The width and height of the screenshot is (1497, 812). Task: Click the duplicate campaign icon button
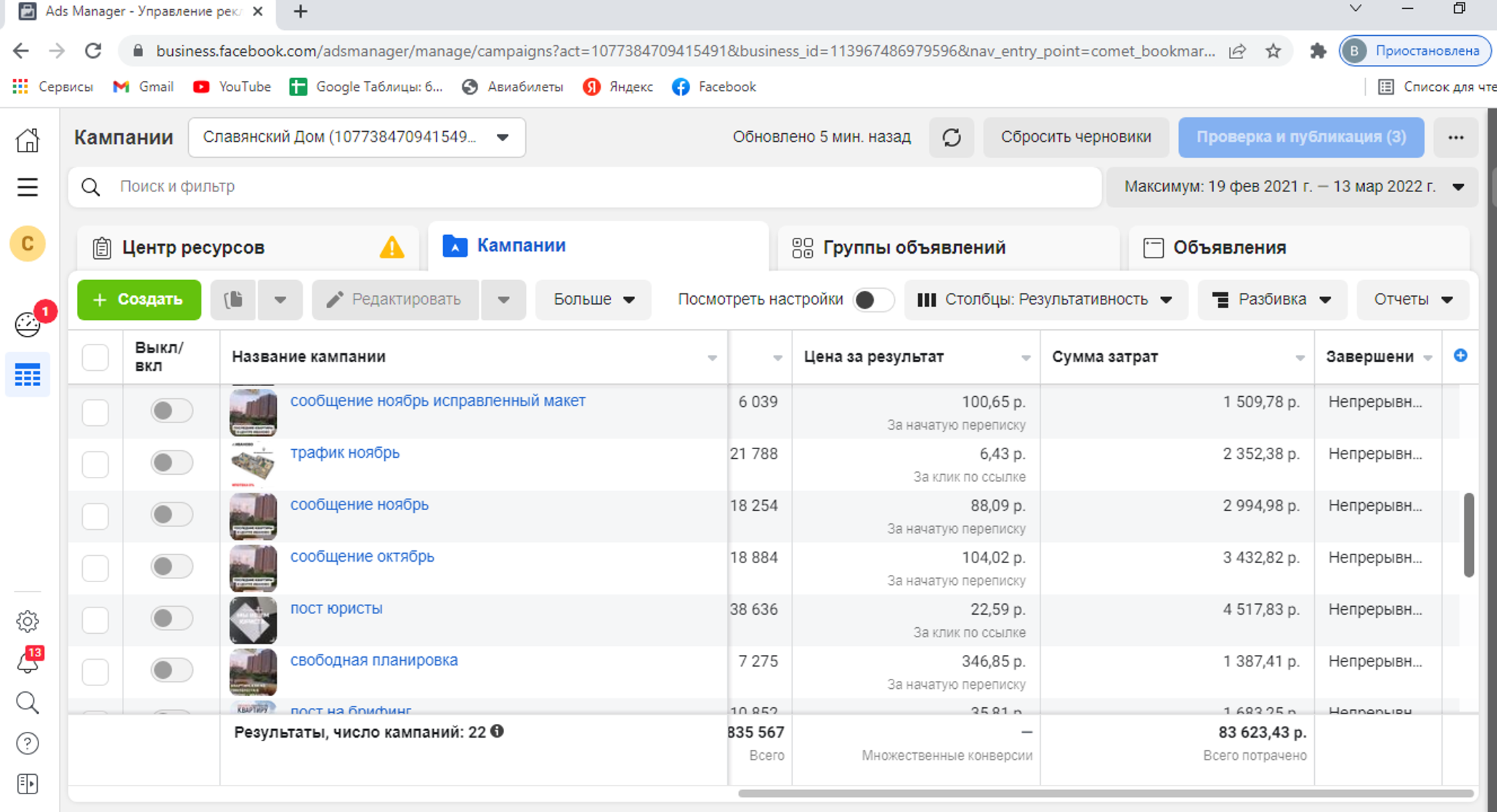coord(233,300)
